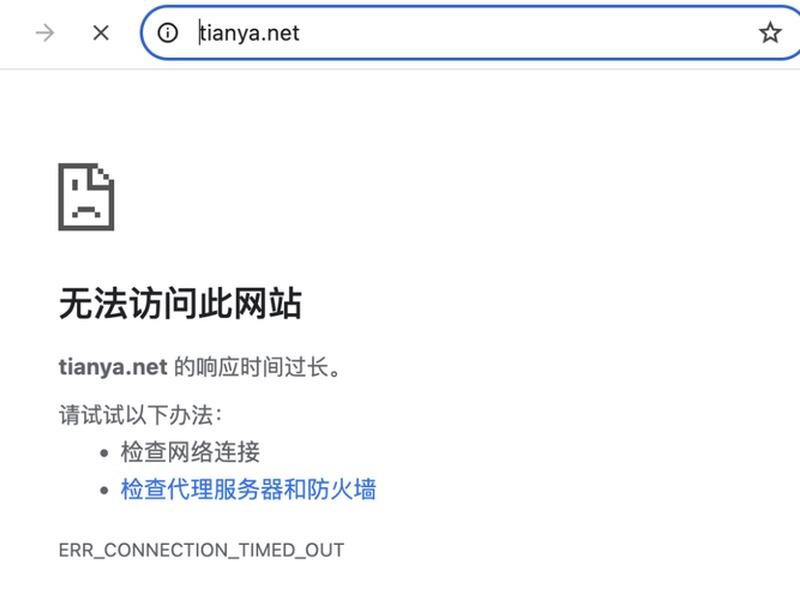Click the 请试试以下办法 text

(x=140, y=415)
